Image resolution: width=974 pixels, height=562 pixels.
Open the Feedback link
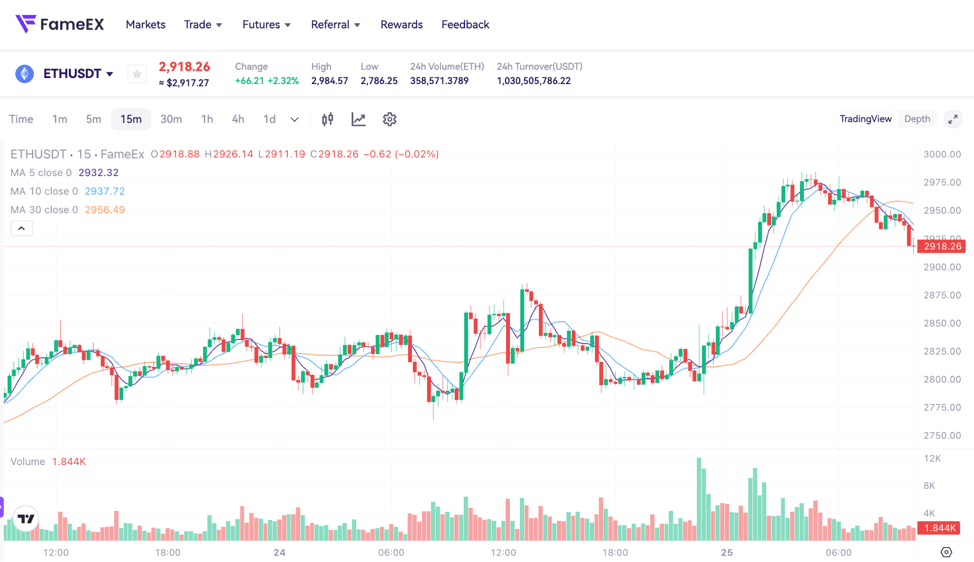[x=465, y=24]
